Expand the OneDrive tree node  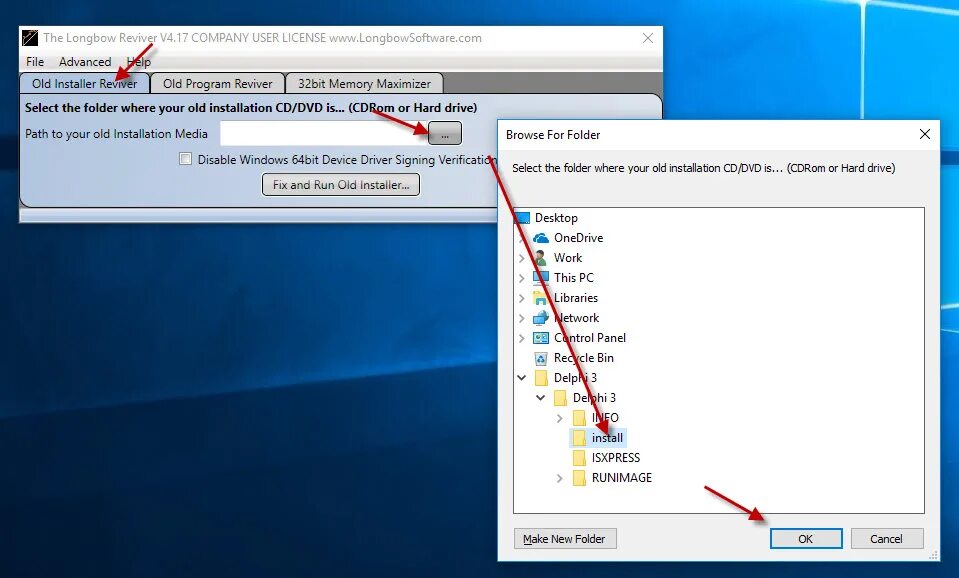[521, 238]
